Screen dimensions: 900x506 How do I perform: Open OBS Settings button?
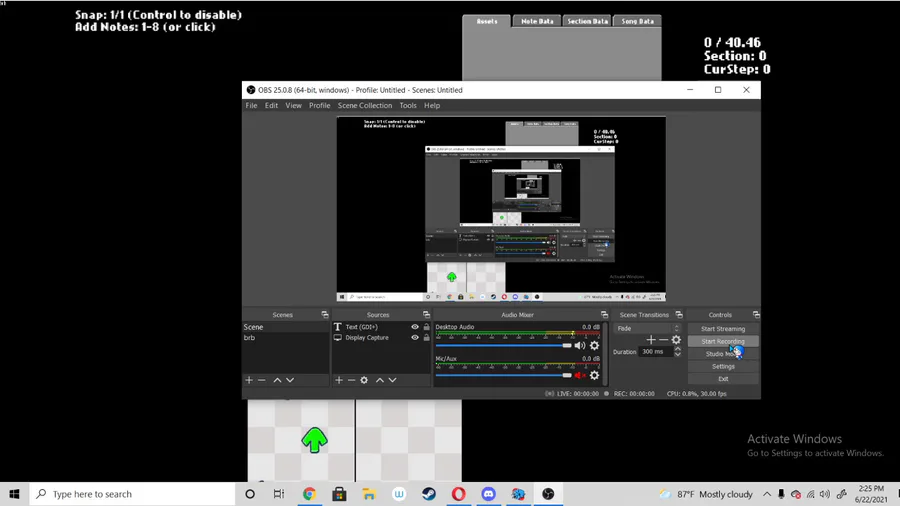[x=723, y=367]
